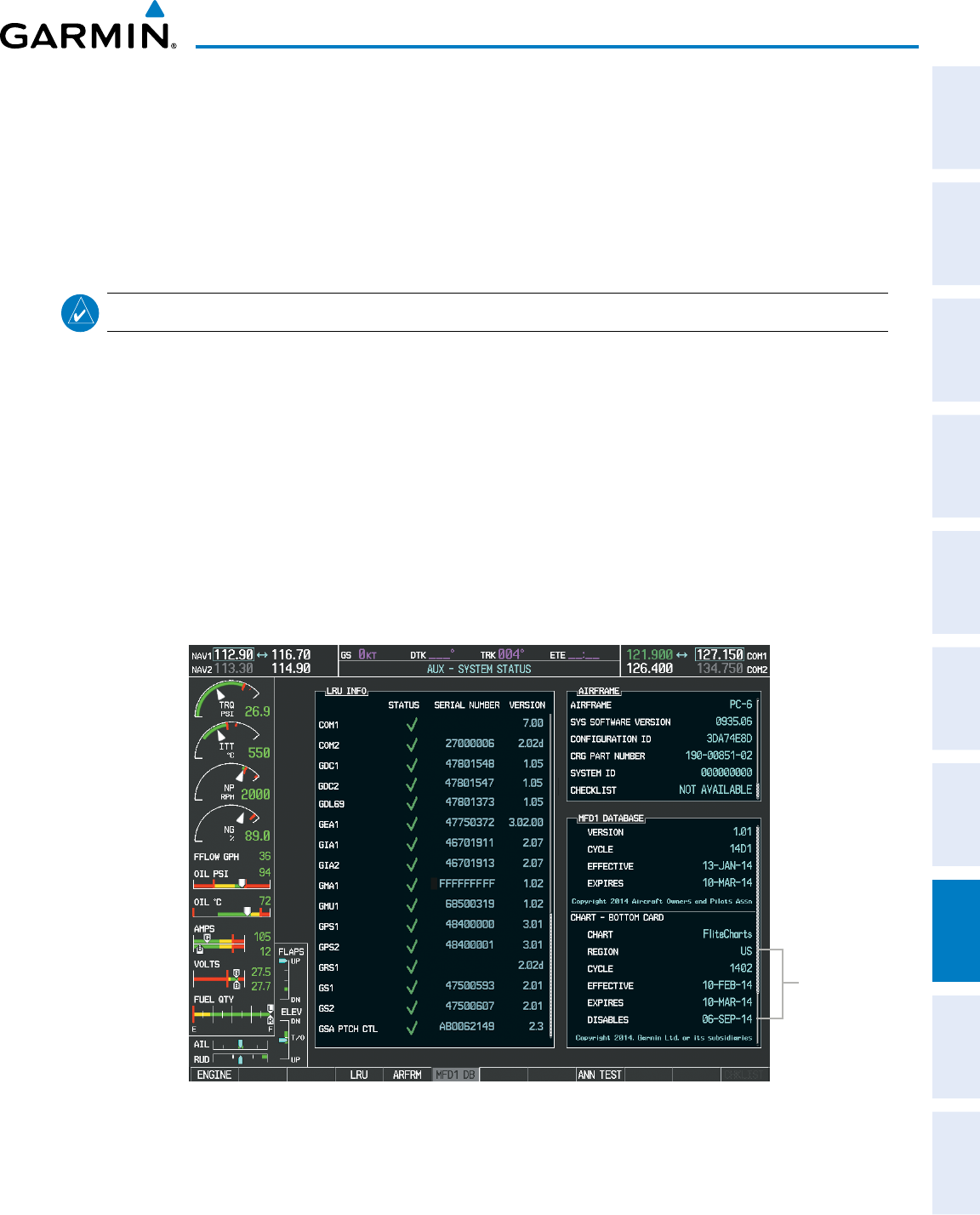Click the MFD1 DATABASE box scrollbar

(x=757, y=933)
